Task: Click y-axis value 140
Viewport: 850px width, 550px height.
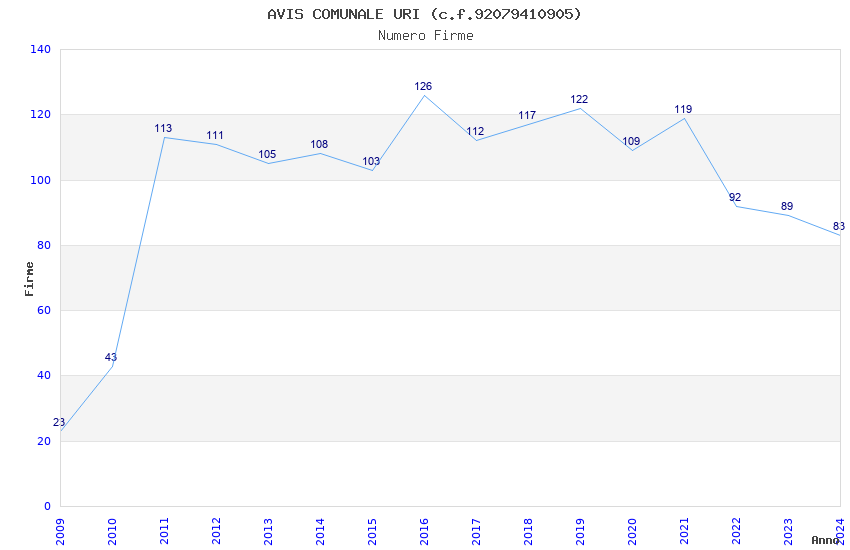Action: 41,49
